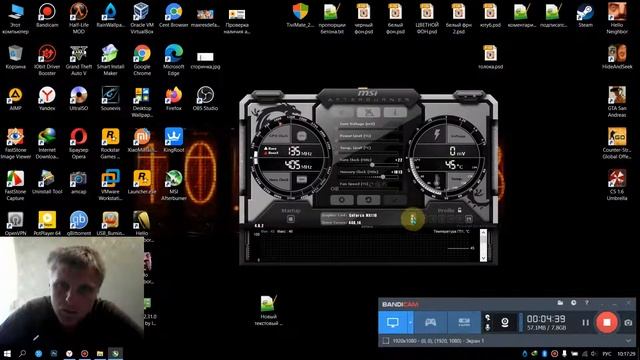Select the UltraISO desktop icon
The width and height of the screenshot is (640, 360).
point(78,99)
